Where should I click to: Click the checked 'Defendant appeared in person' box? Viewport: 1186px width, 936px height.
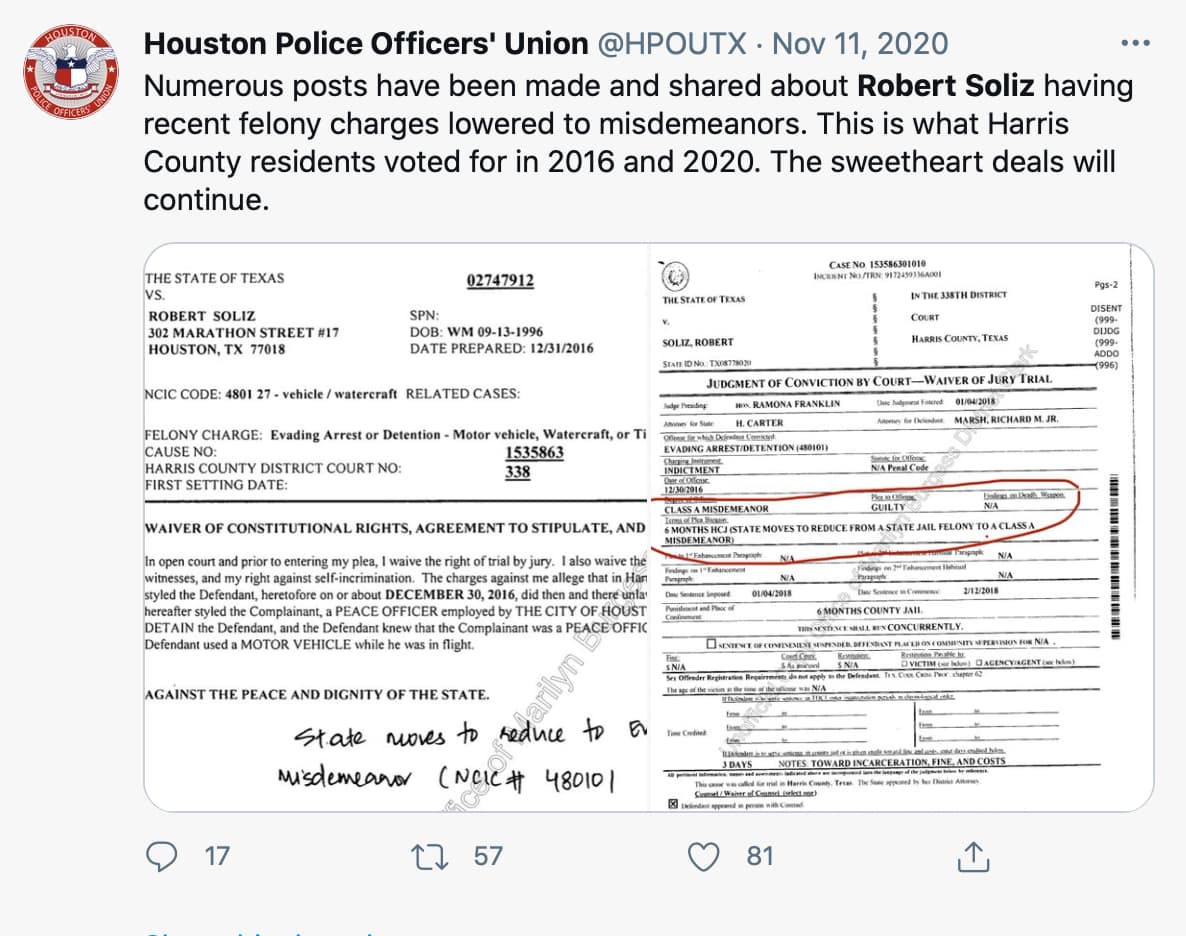coord(671,803)
